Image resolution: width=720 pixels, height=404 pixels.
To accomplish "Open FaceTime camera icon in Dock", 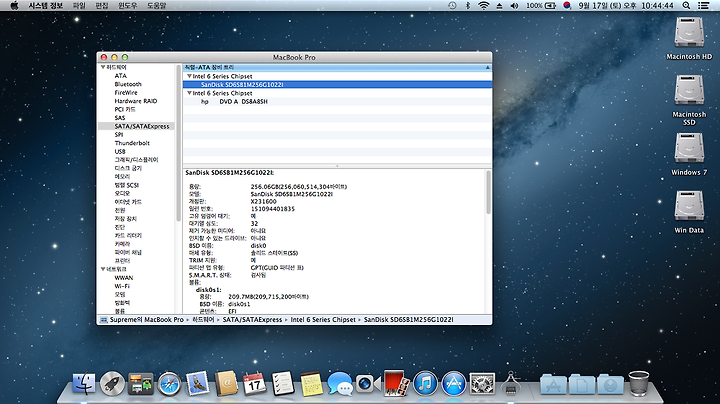I will [x=368, y=384].
